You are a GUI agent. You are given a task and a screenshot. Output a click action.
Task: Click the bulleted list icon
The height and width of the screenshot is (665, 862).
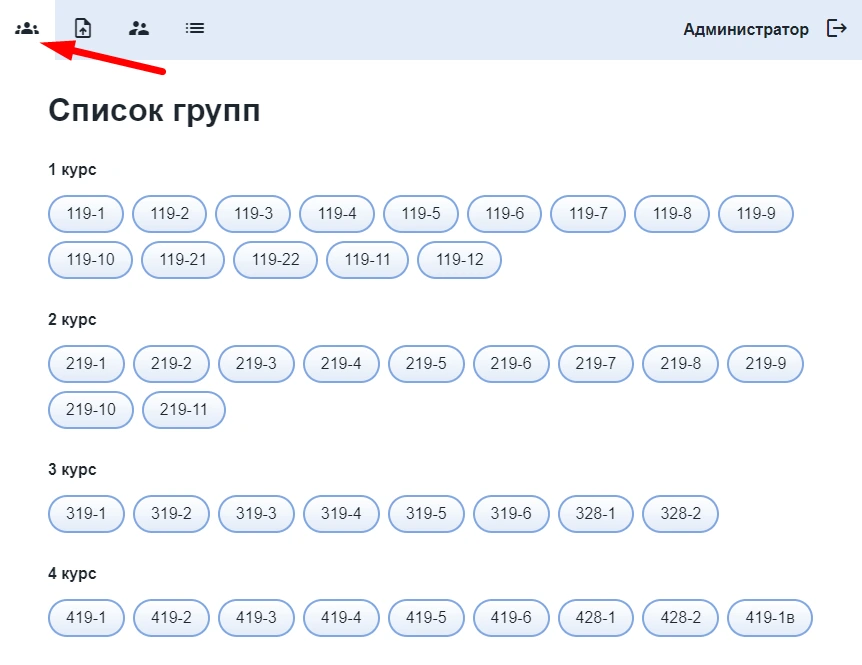click(195, 28)
